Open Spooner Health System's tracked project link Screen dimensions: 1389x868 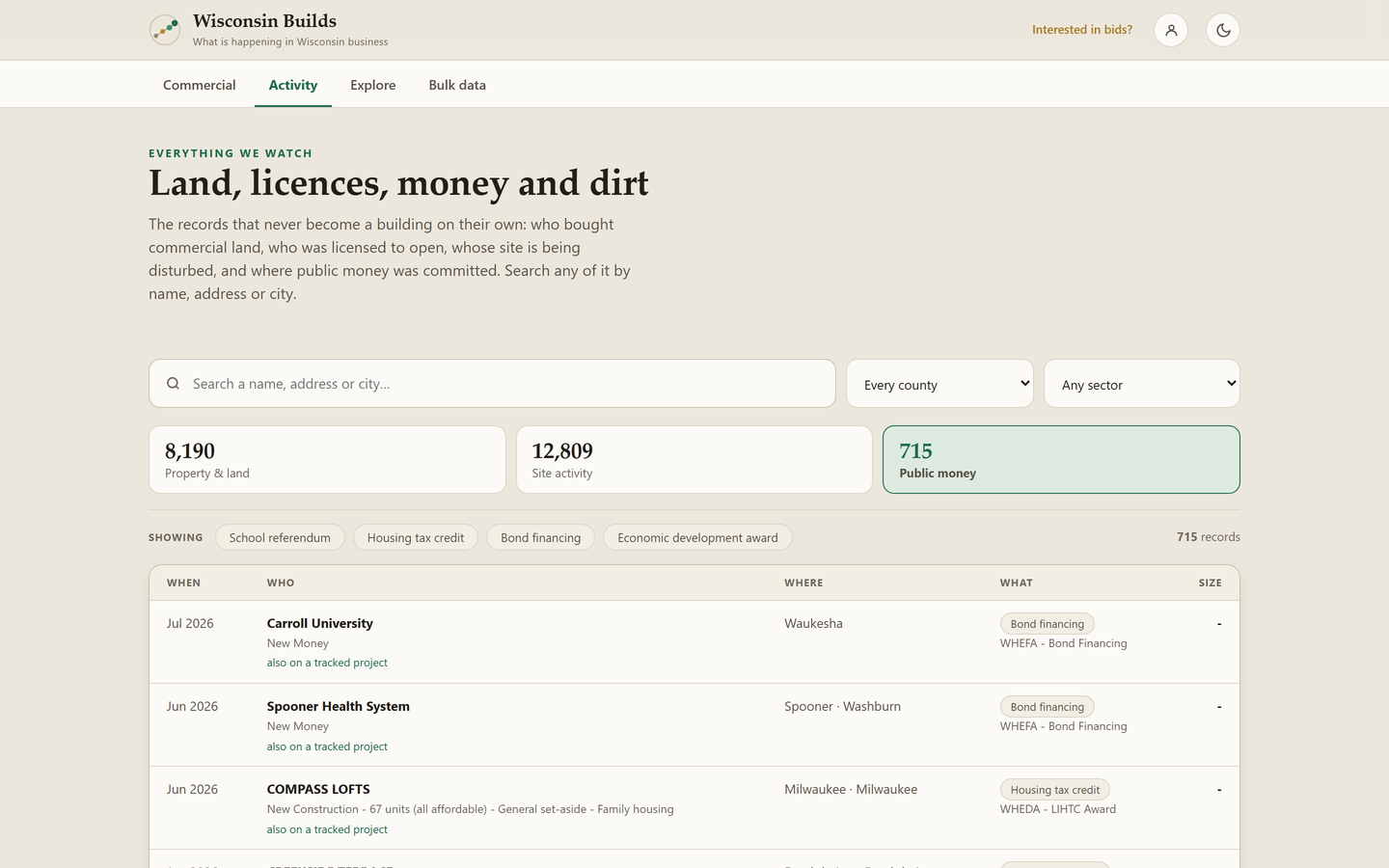tap(327, 746)
